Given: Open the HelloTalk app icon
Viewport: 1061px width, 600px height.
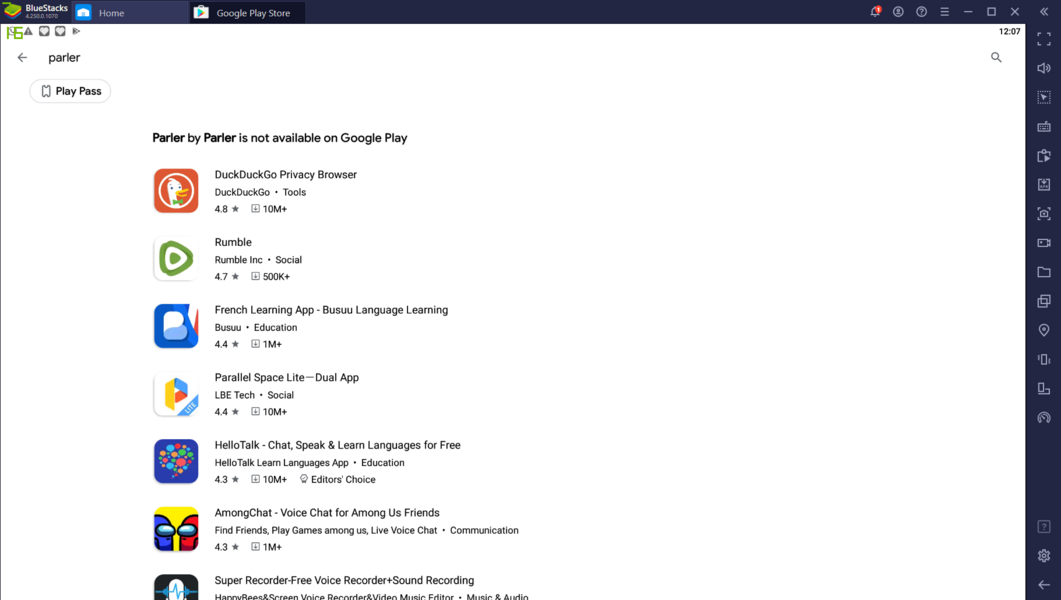Looking at the screenshot, I should [176, 461].
